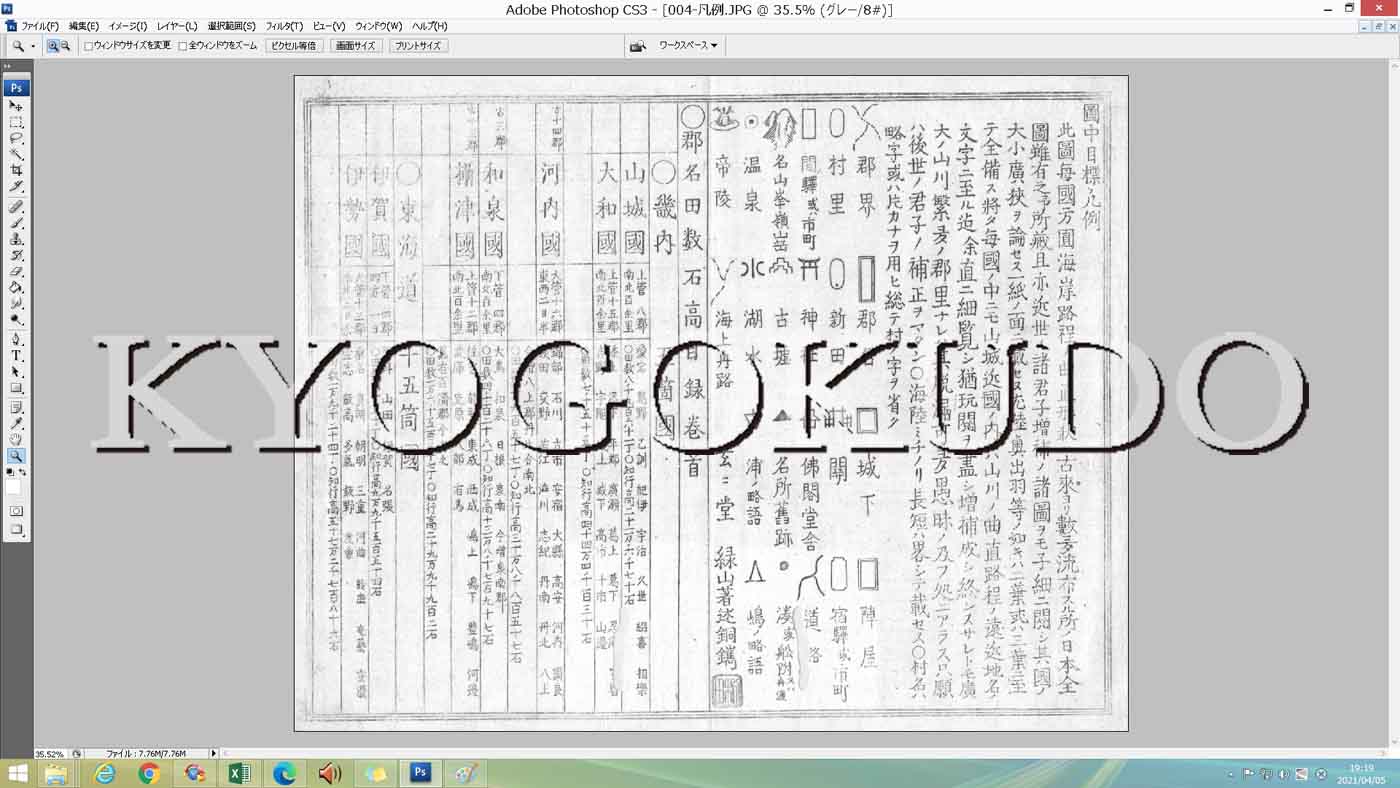Open the レイヤー(L) menu
This screenshot has width=1400, height=788.
[x=177, y=26]
